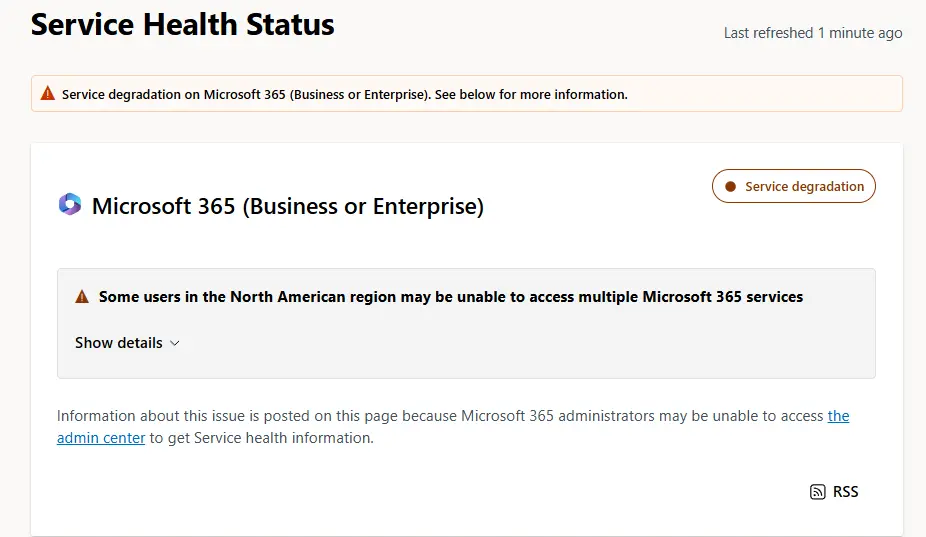This screenshot has height=537, width=926.
Task: Click the brown dot in the status badge
Action: [x=730, y=187]
